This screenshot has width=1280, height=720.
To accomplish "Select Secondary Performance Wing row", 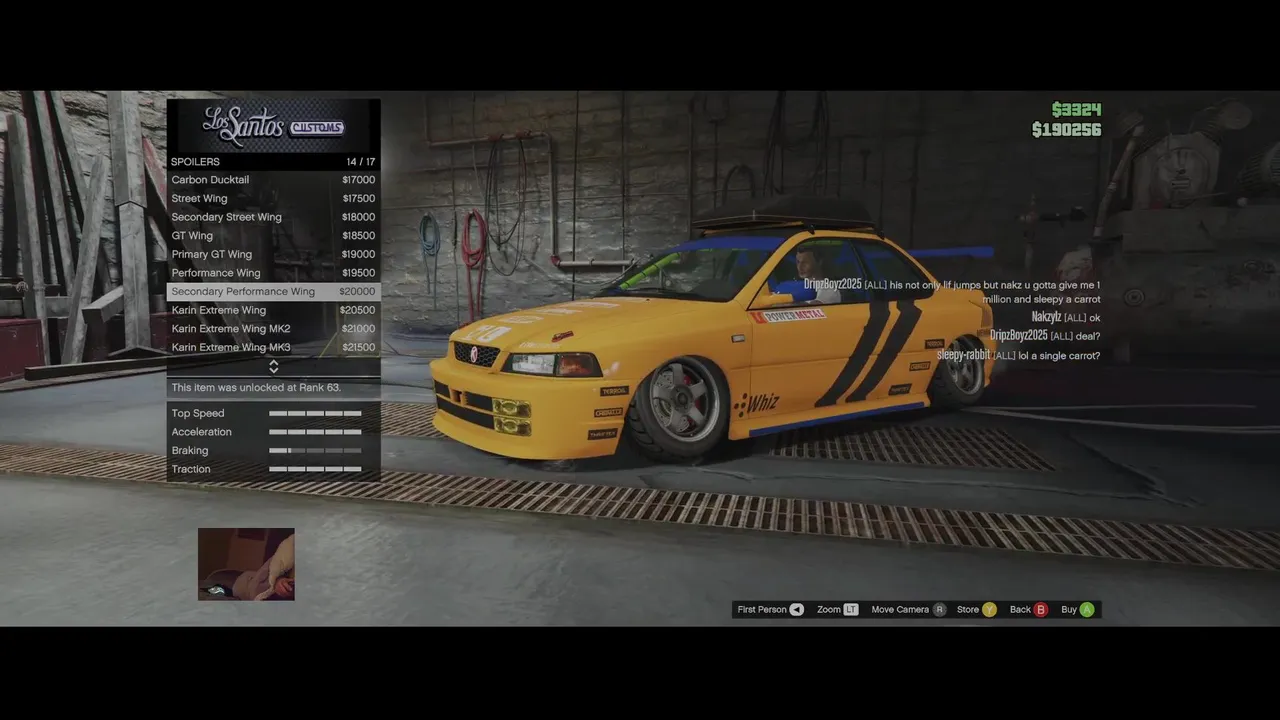I will (x=273, y=291).
